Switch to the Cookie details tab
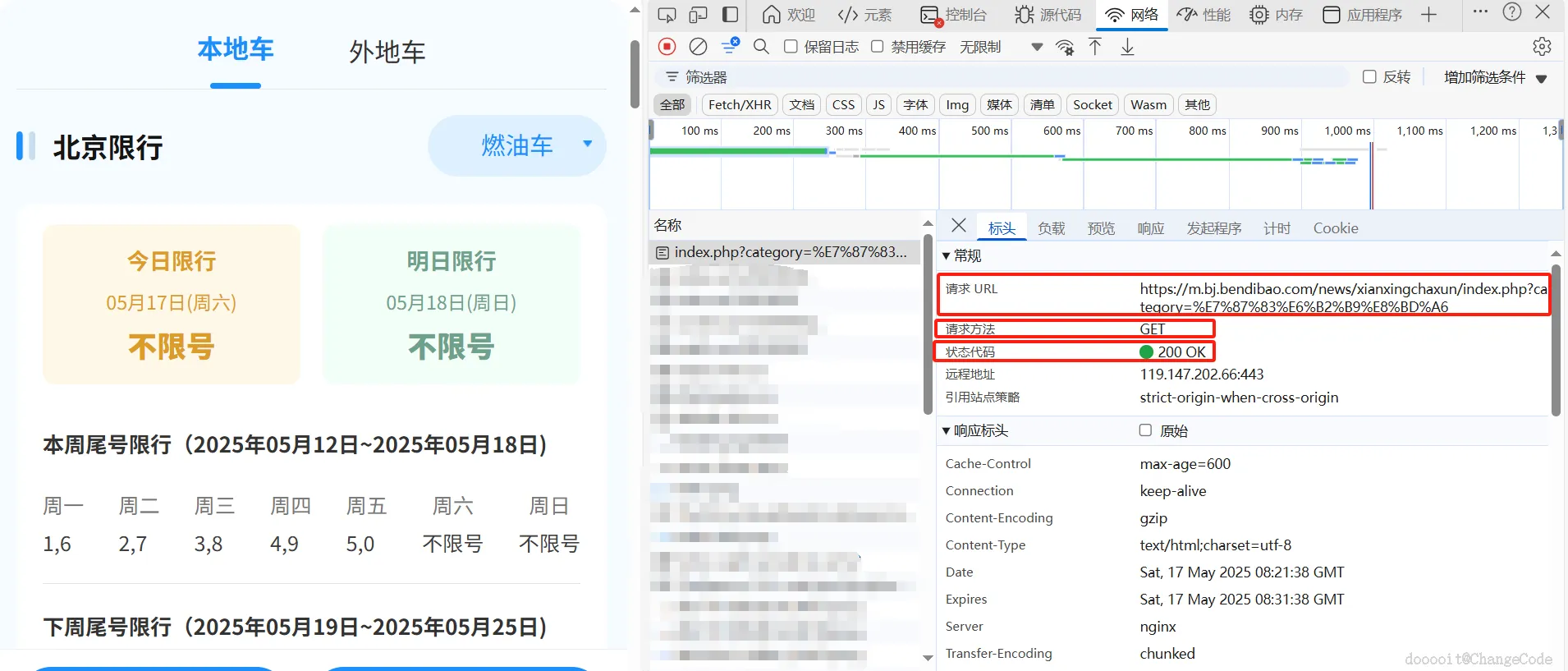 pos(1336,228)
